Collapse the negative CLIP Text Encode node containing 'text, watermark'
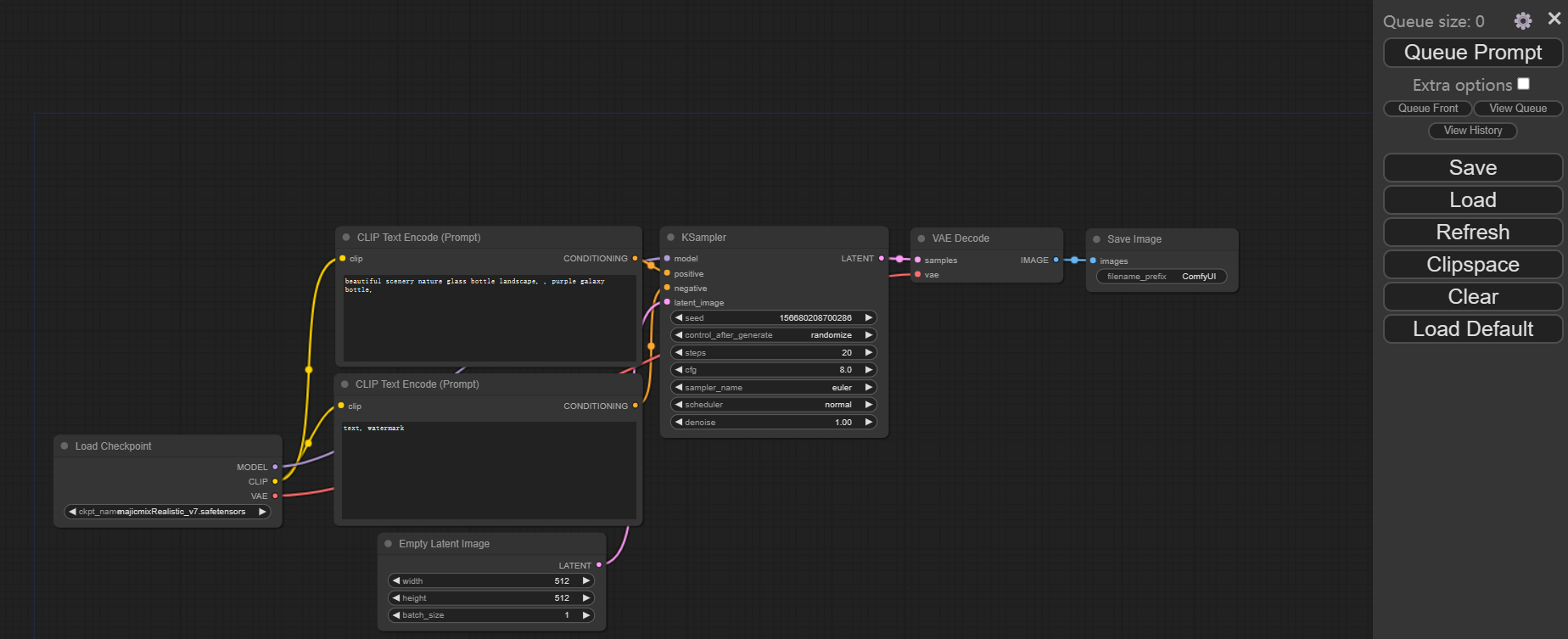Image resolution: width=1568 pixels, height=639 pixels. click(x=344, y=384)
